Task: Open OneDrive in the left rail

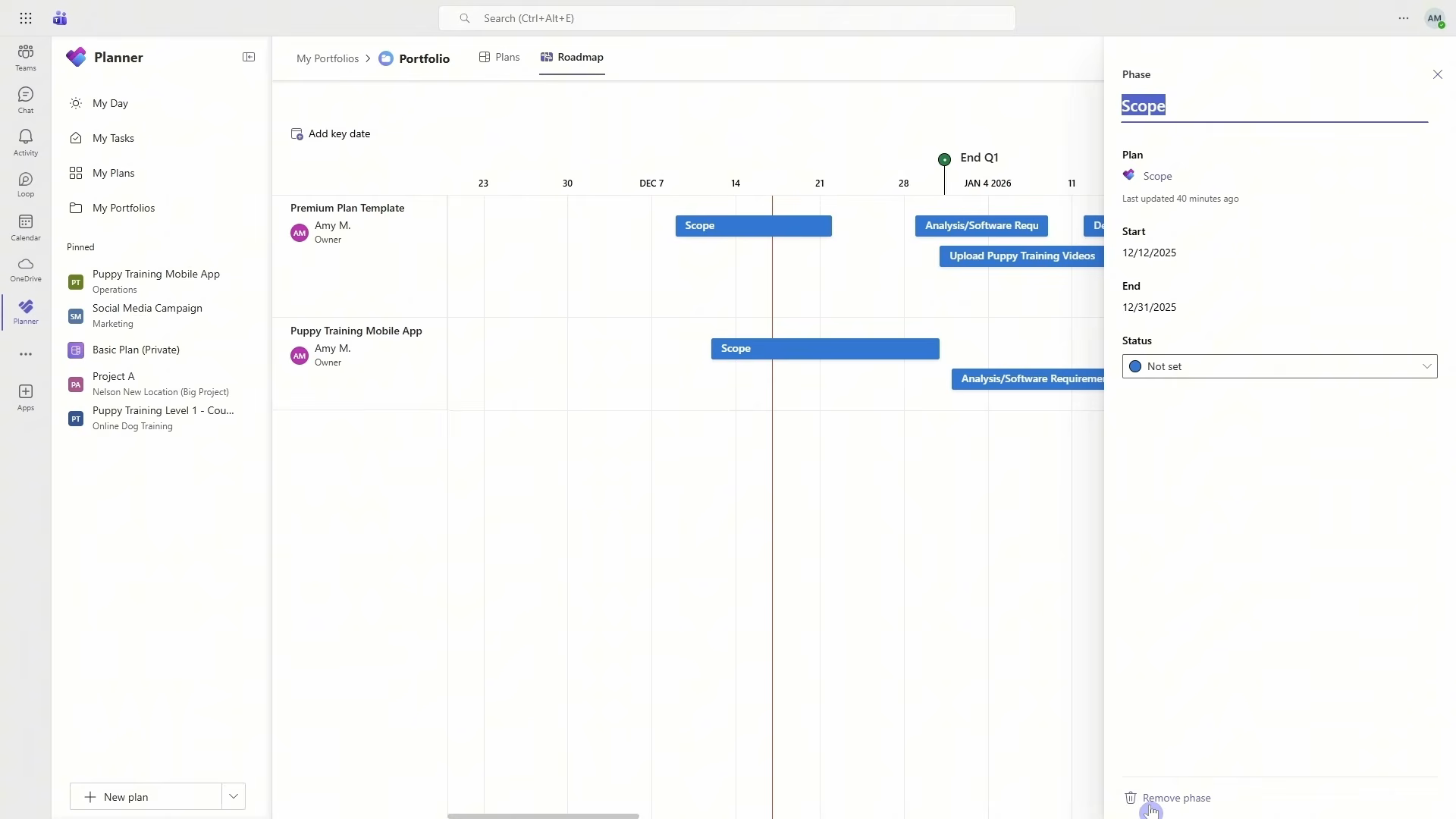Action: [26, 269]
